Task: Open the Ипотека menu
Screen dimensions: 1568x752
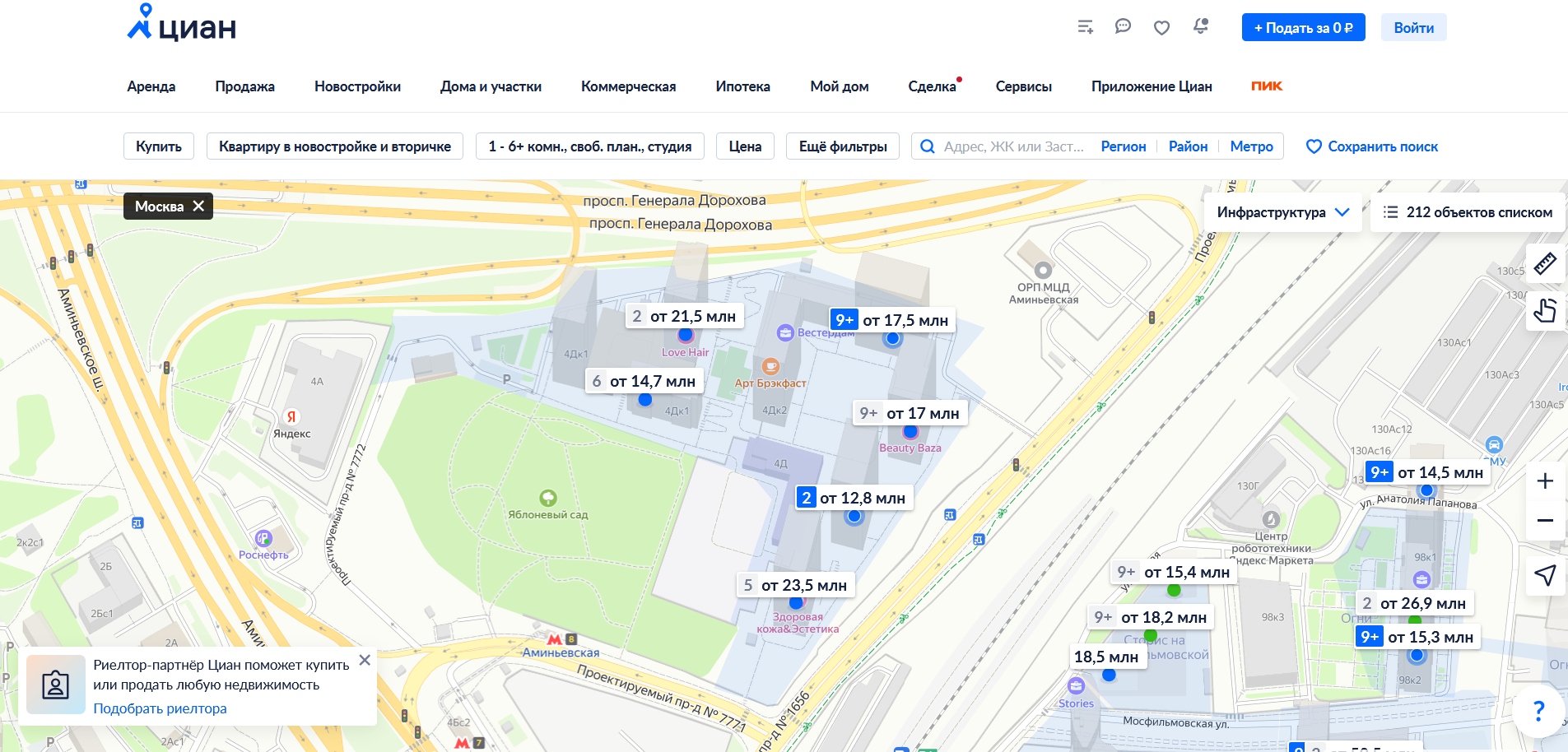Action: coord(743,86)
